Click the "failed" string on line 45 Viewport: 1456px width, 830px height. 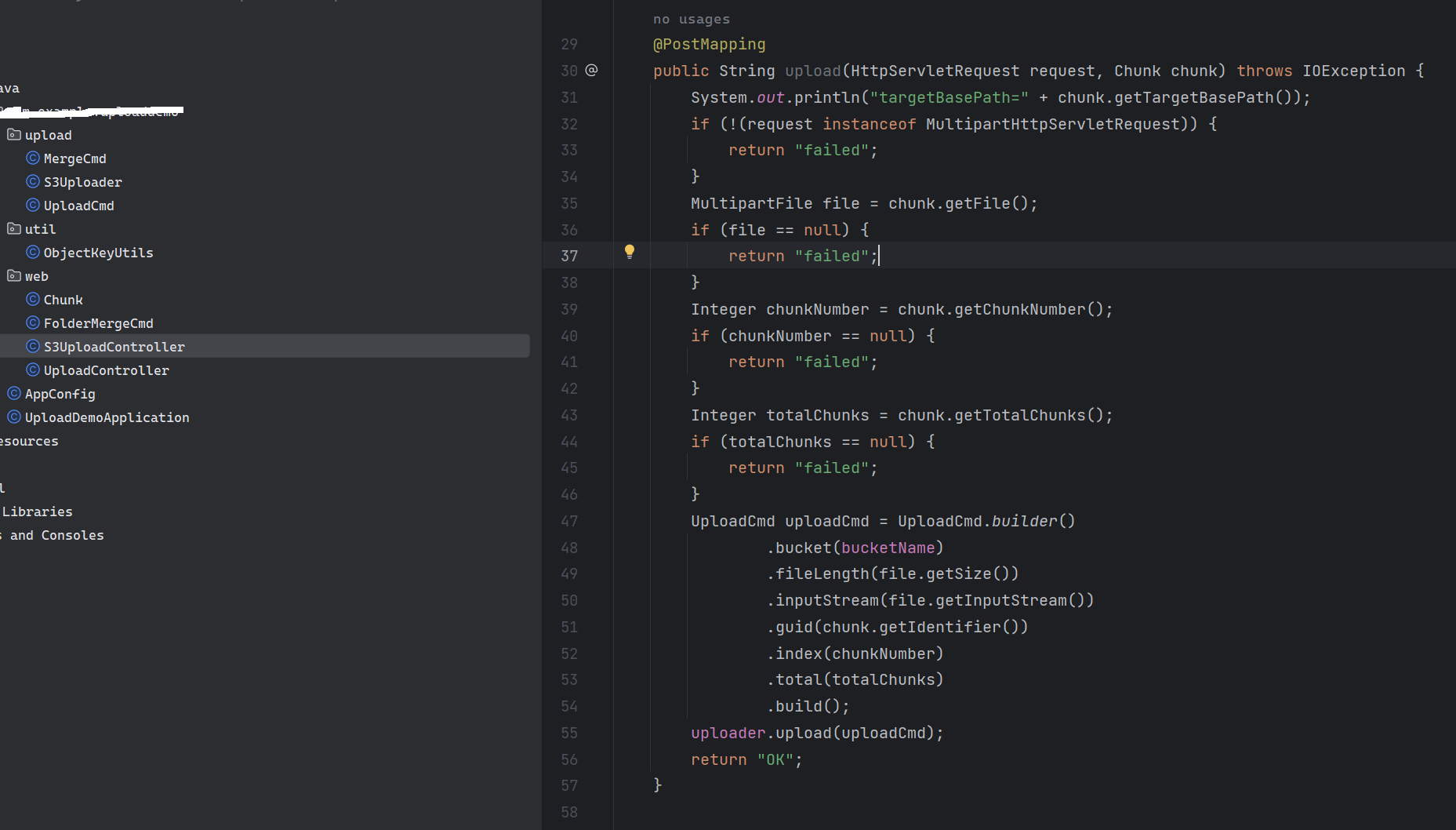coord(832,468)
